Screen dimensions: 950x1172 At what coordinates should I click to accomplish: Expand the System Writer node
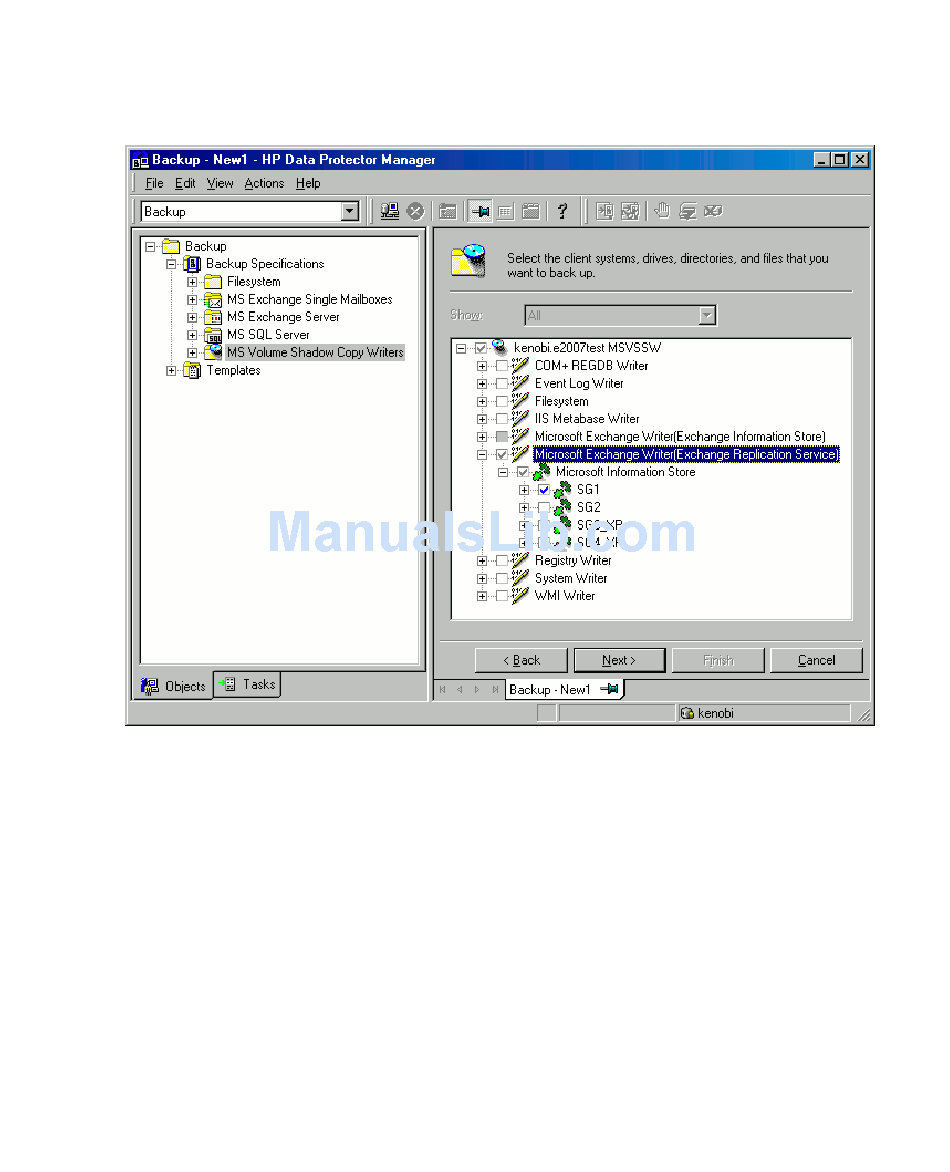(x=482, y=579)
